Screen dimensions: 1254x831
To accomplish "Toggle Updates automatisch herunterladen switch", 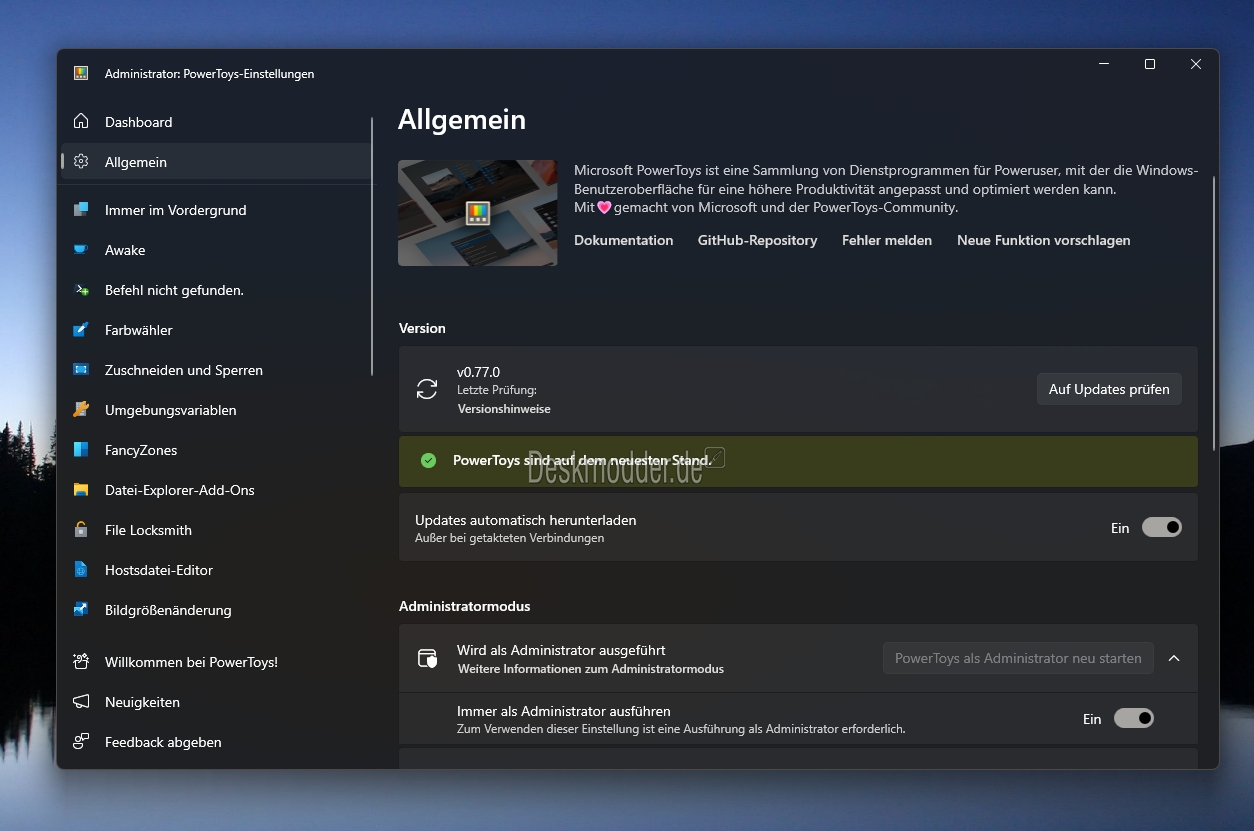I will click(x=1162, y=527).
